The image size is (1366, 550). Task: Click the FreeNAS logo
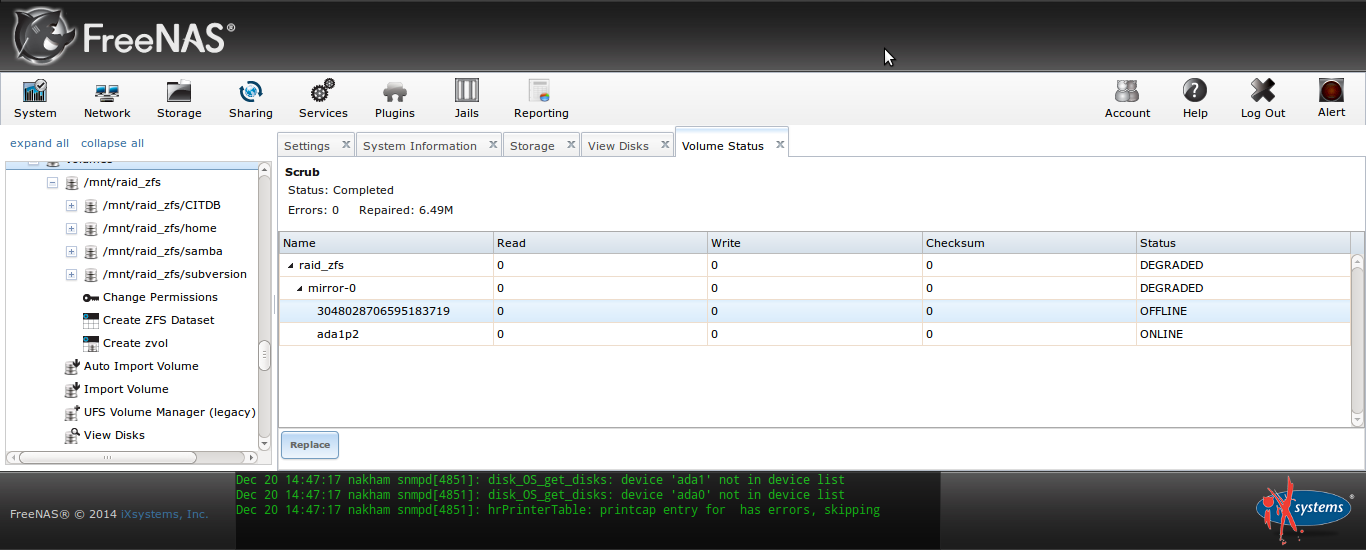click(x=124, y=36)
